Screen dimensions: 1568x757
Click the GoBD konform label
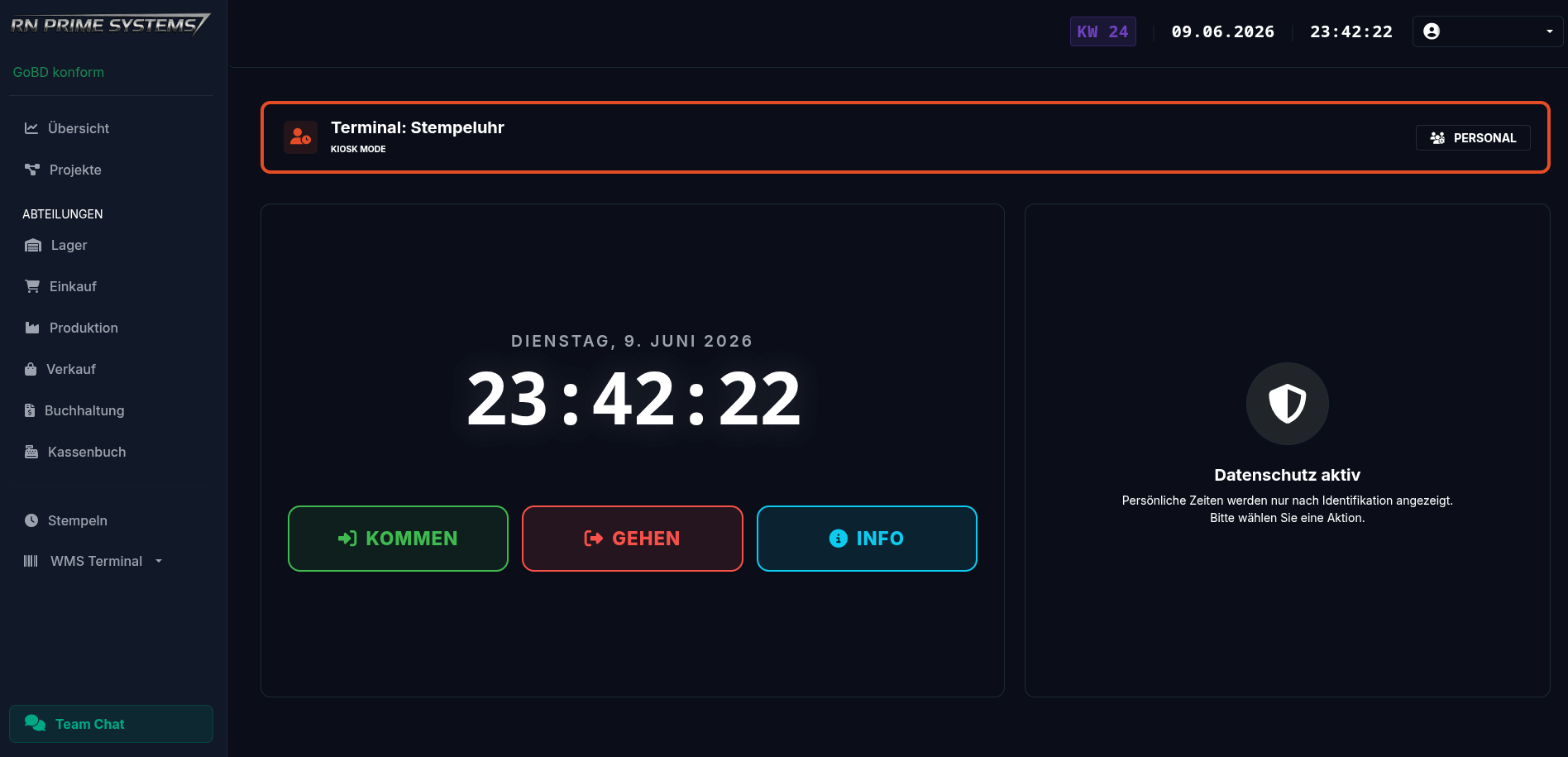point(59,72)
